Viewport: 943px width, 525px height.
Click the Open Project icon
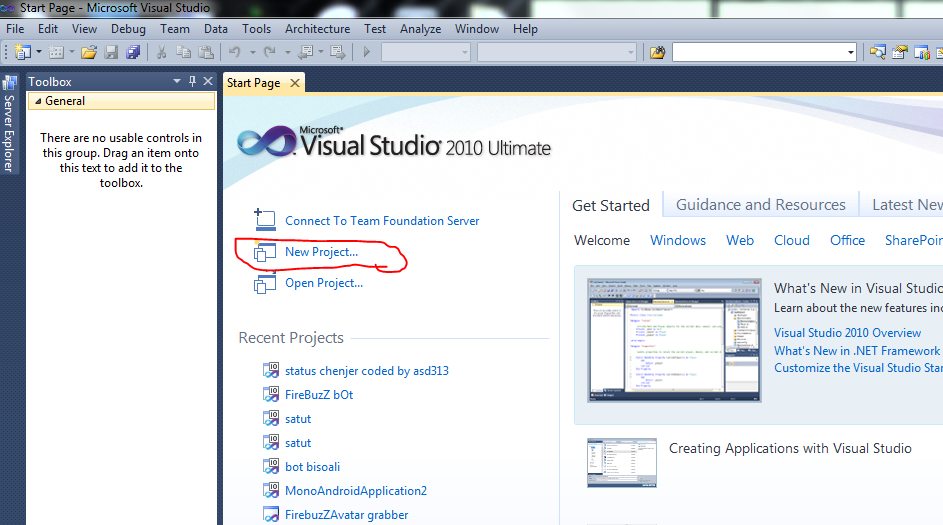(265, 283)
